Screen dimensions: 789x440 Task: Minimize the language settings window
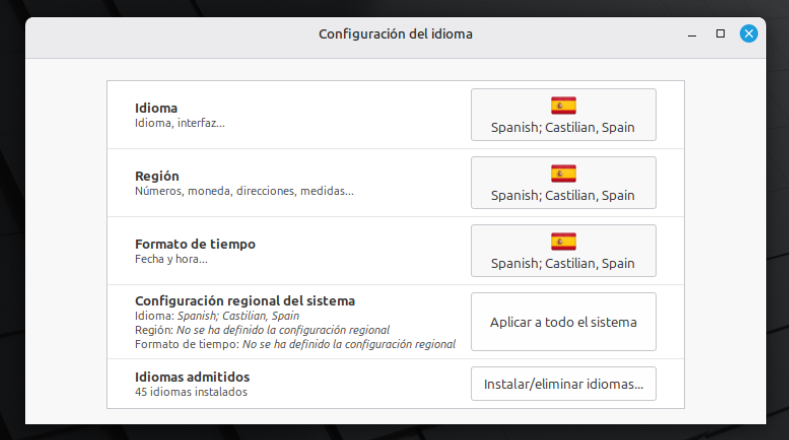tap(692, 34)
